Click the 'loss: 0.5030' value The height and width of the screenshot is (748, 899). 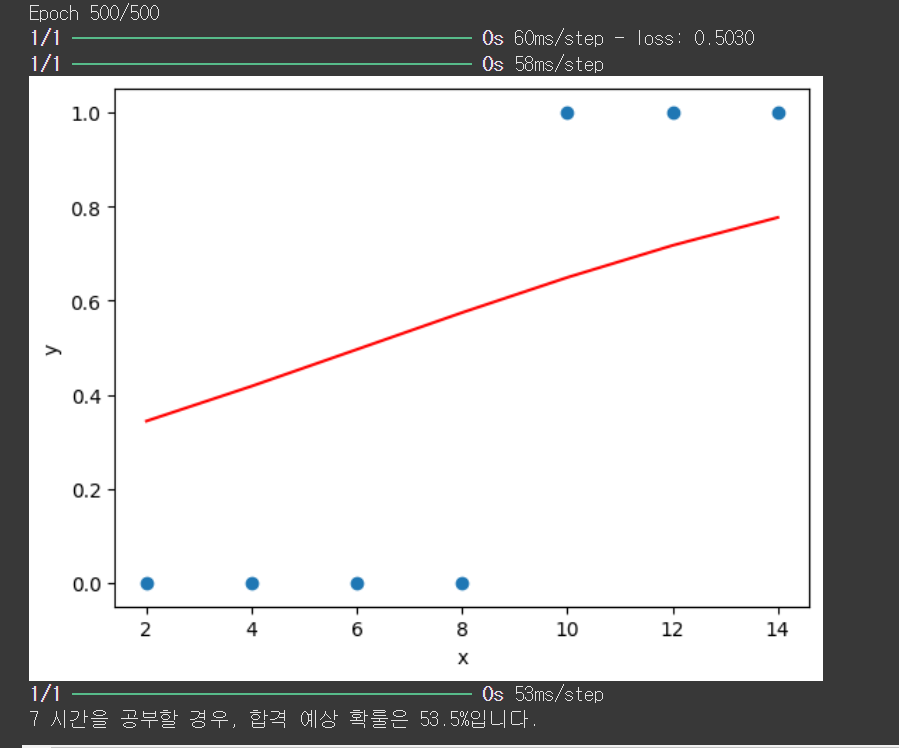[x=695, y=38]
